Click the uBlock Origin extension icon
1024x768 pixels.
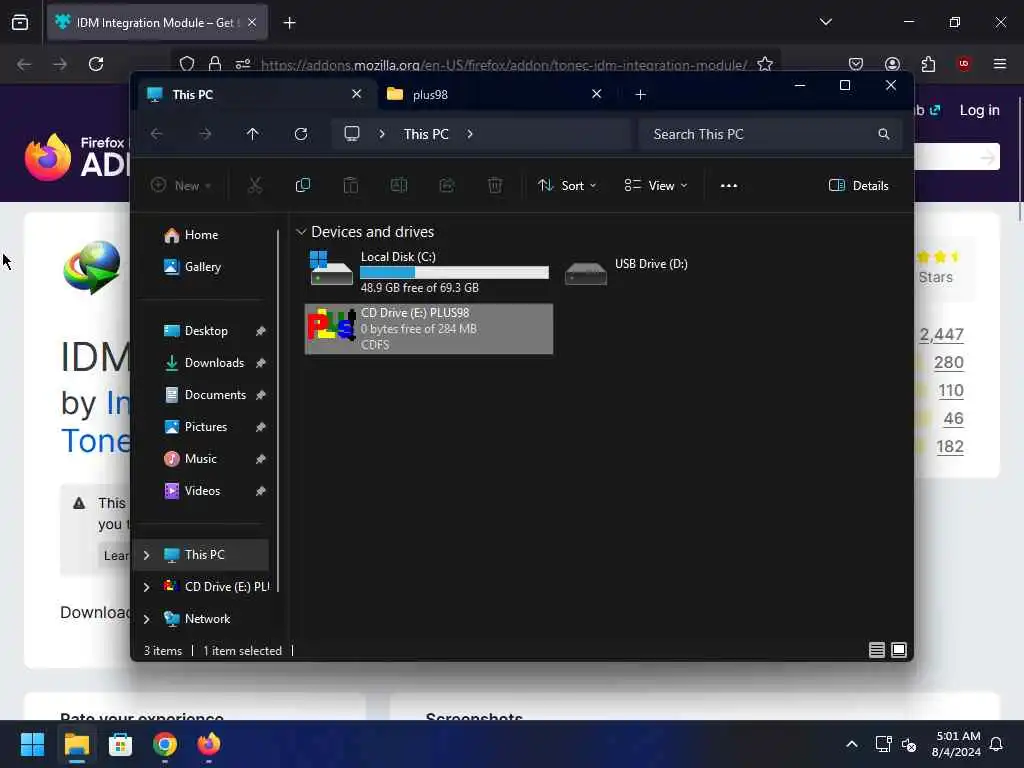964,64
